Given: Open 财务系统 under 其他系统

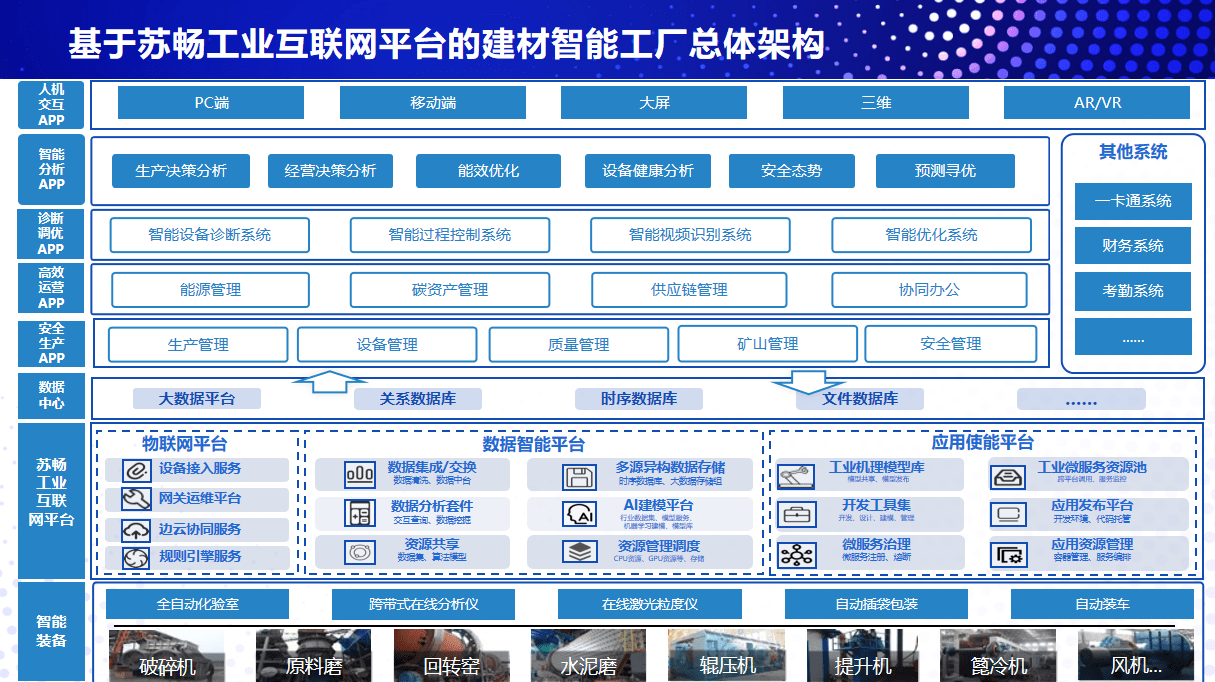Looking at the screenshot, I should click(x=1133, y=246).
